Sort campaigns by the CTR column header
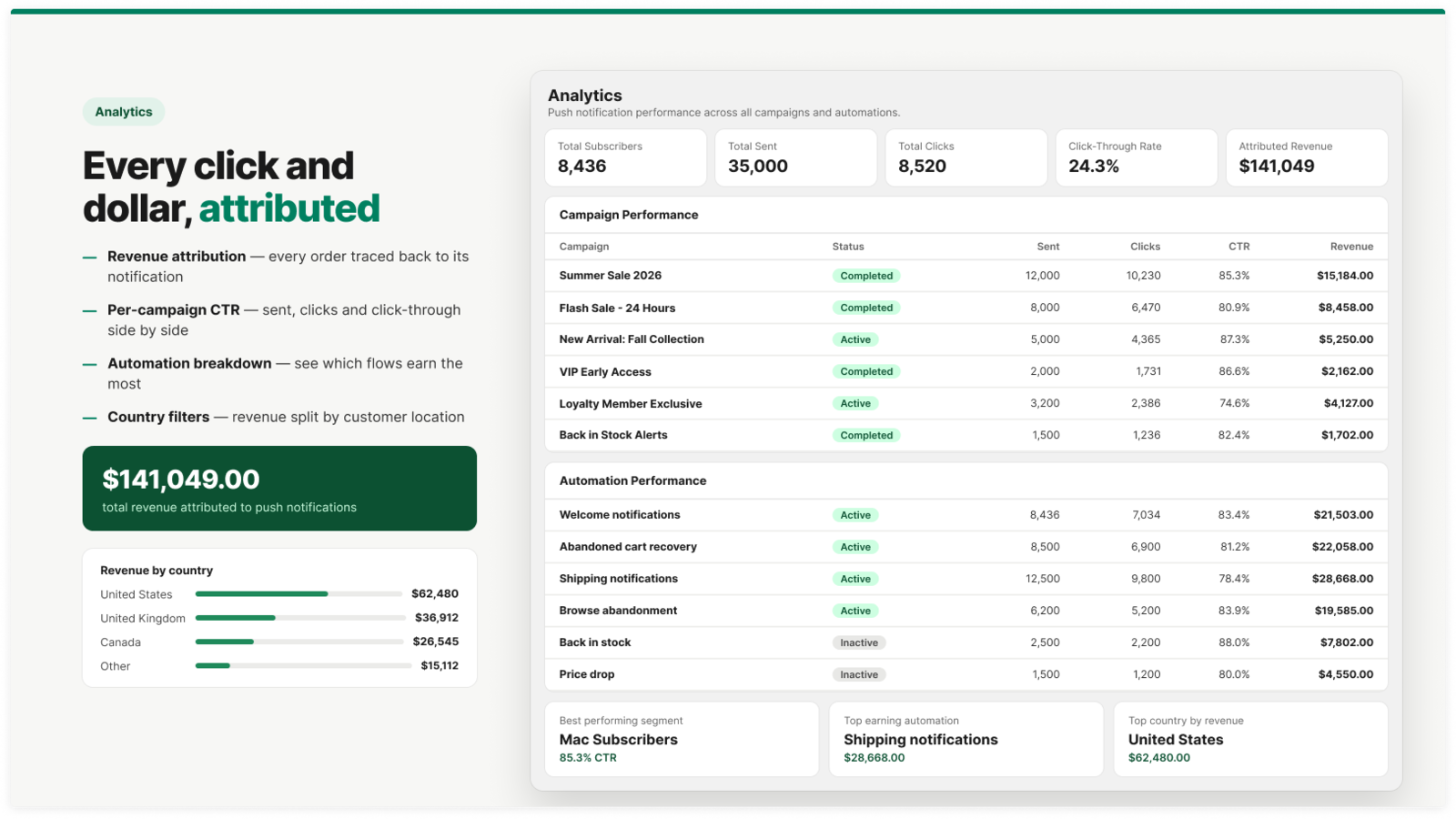This screenshot has height=819, width=1456. [x=1239, y=247]
